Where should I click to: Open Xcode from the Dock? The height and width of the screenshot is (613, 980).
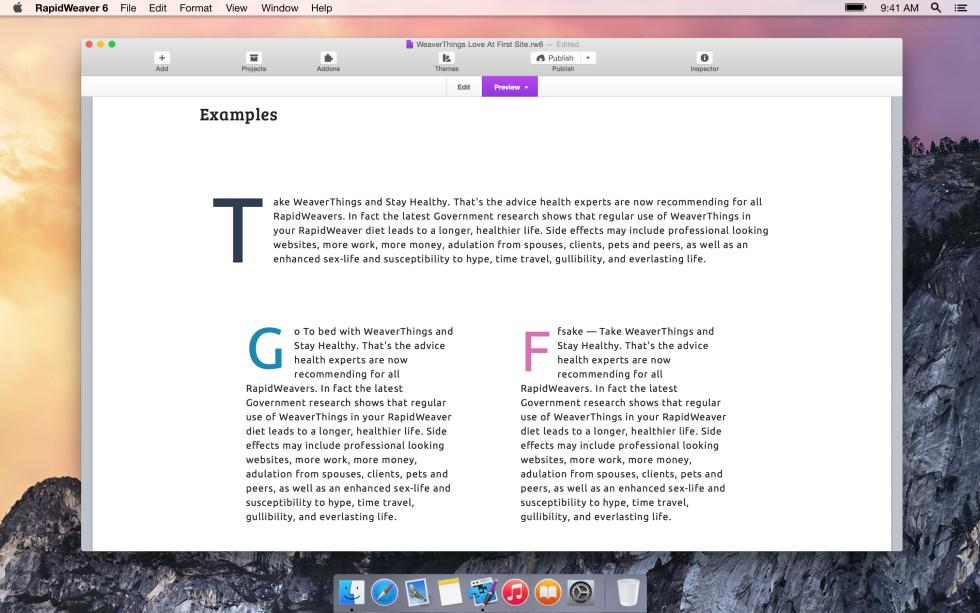pos(482,592)
